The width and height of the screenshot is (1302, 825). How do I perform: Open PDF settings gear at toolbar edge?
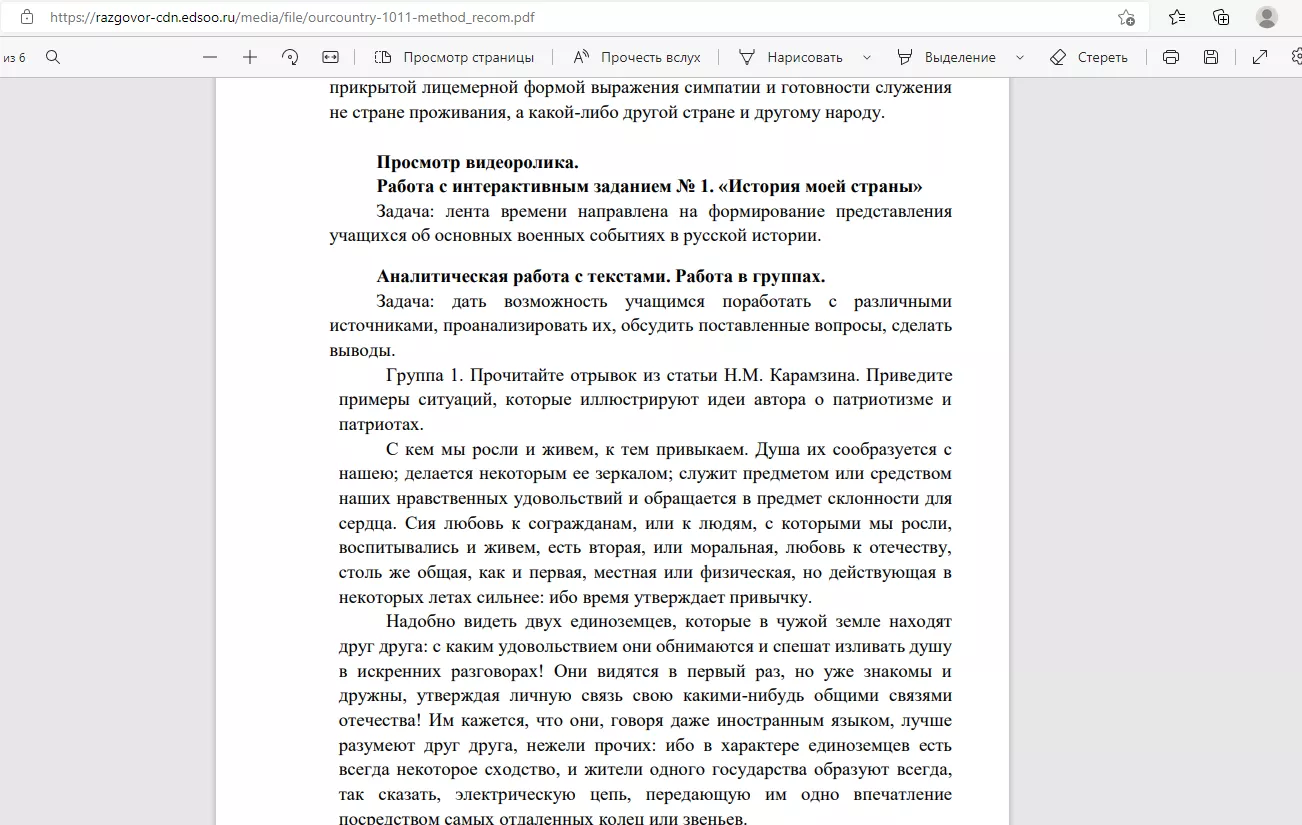coord(1296,57)
